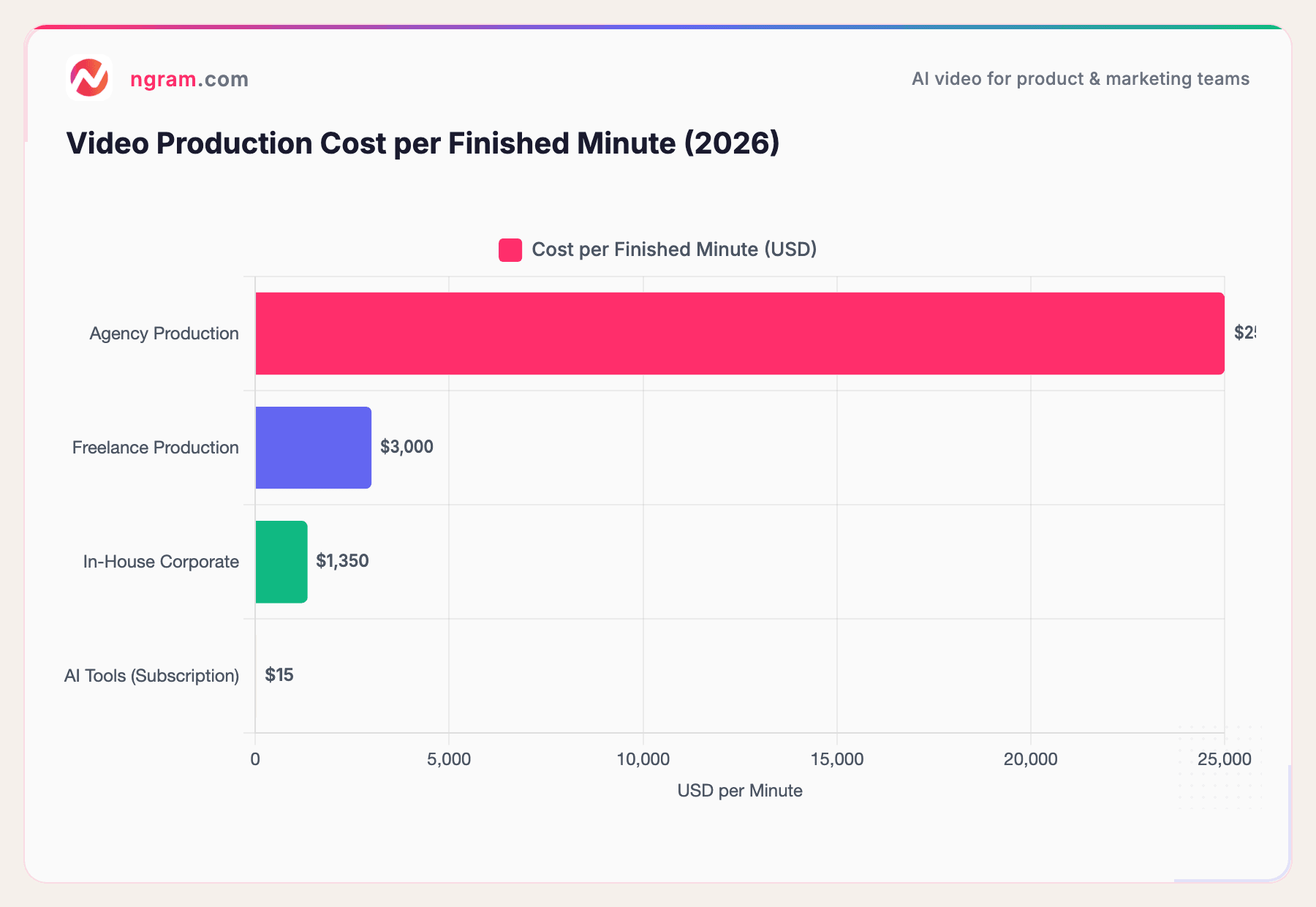Toggle the Freelance Production row label
Screen dimensions: 1316x907
154,447
